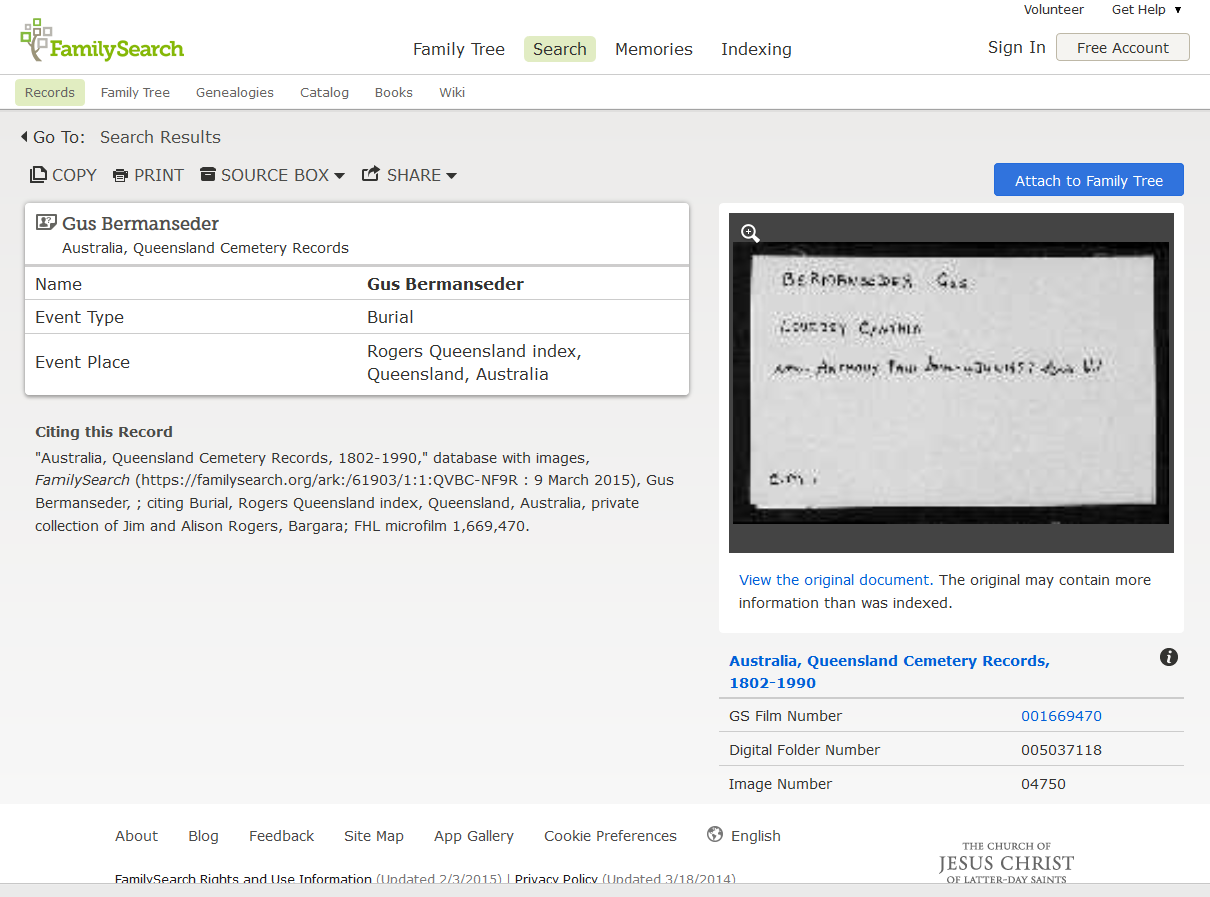Open Family Tree in main navigation
1210x897 pixels.
[x=459, y=49]
